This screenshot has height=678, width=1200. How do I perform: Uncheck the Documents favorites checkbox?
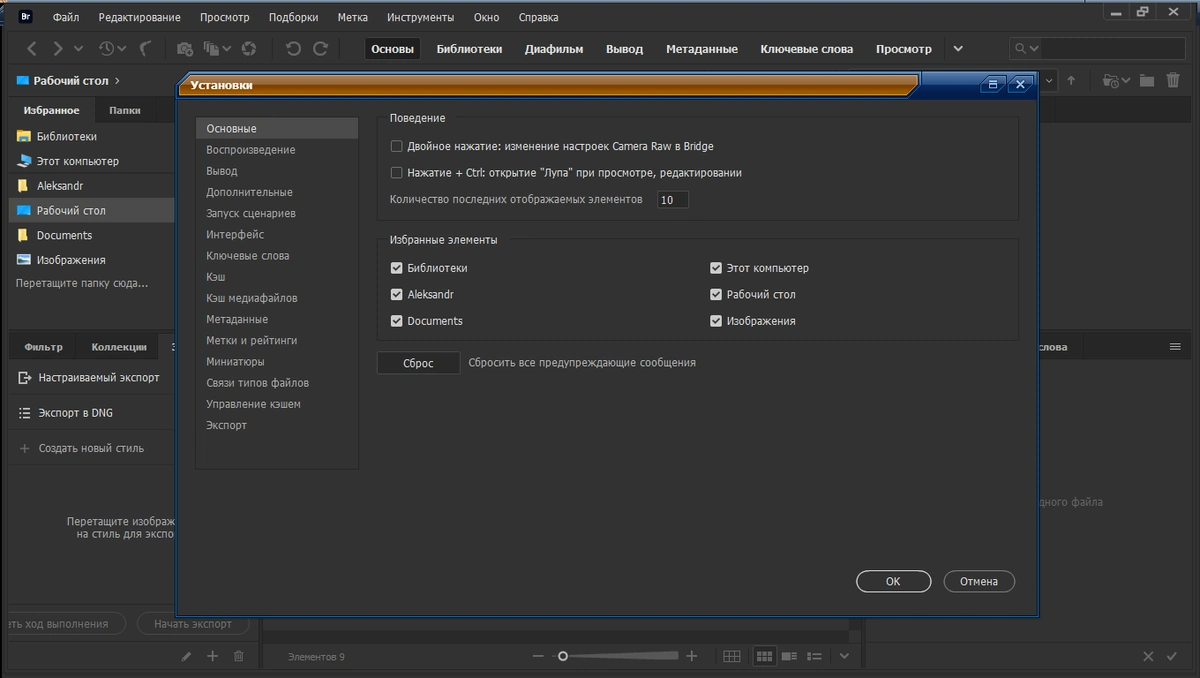[397, 321]
